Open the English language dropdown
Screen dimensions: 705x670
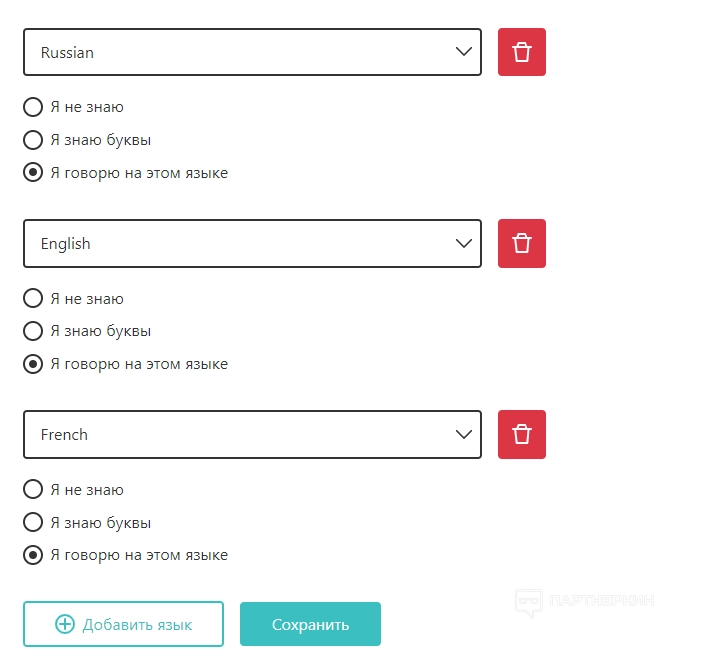tap(252, 243)
